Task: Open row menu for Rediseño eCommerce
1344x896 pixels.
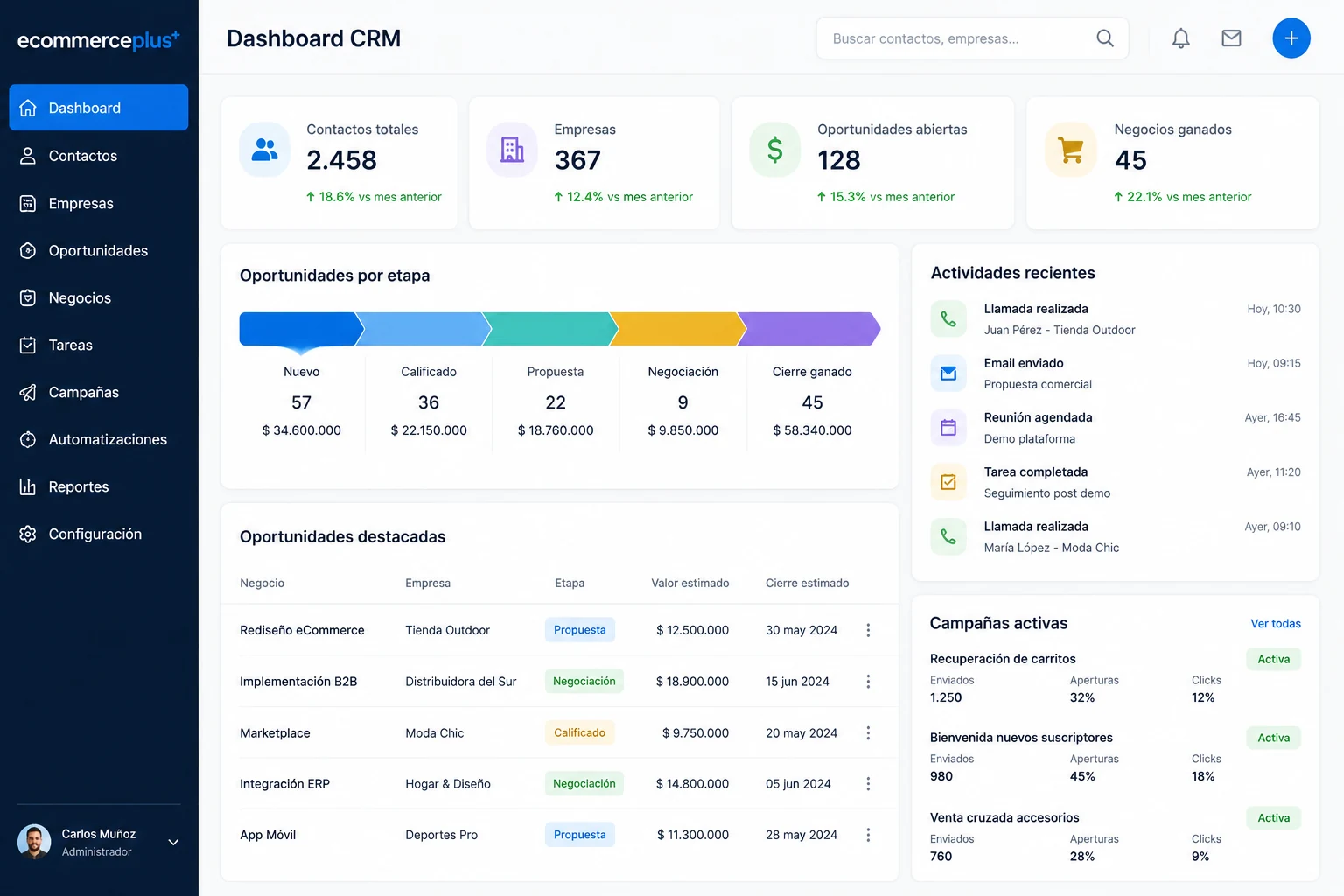Action: [x=868, y=630]
